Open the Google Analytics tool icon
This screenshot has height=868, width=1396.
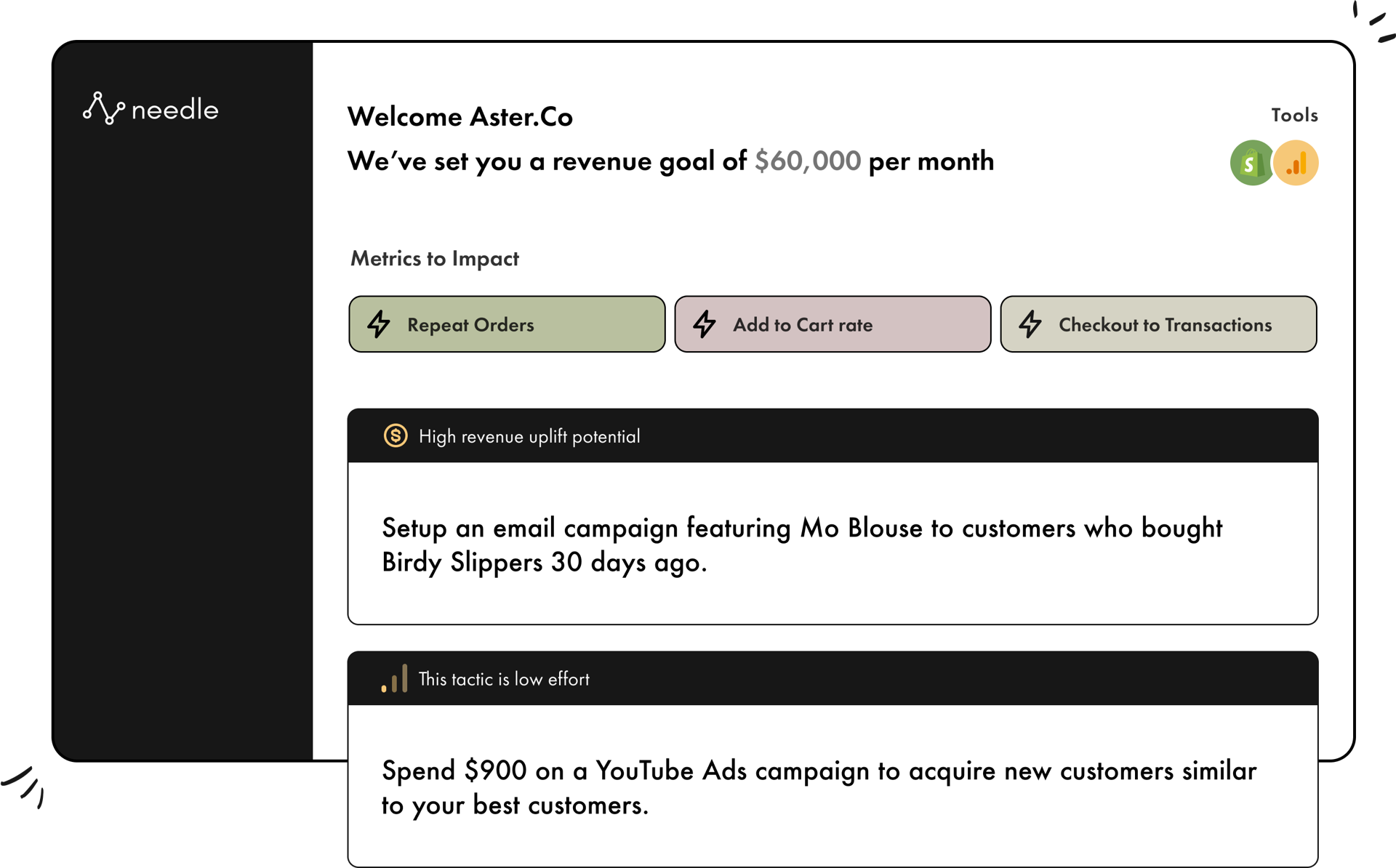click(x=1296, y=163)
